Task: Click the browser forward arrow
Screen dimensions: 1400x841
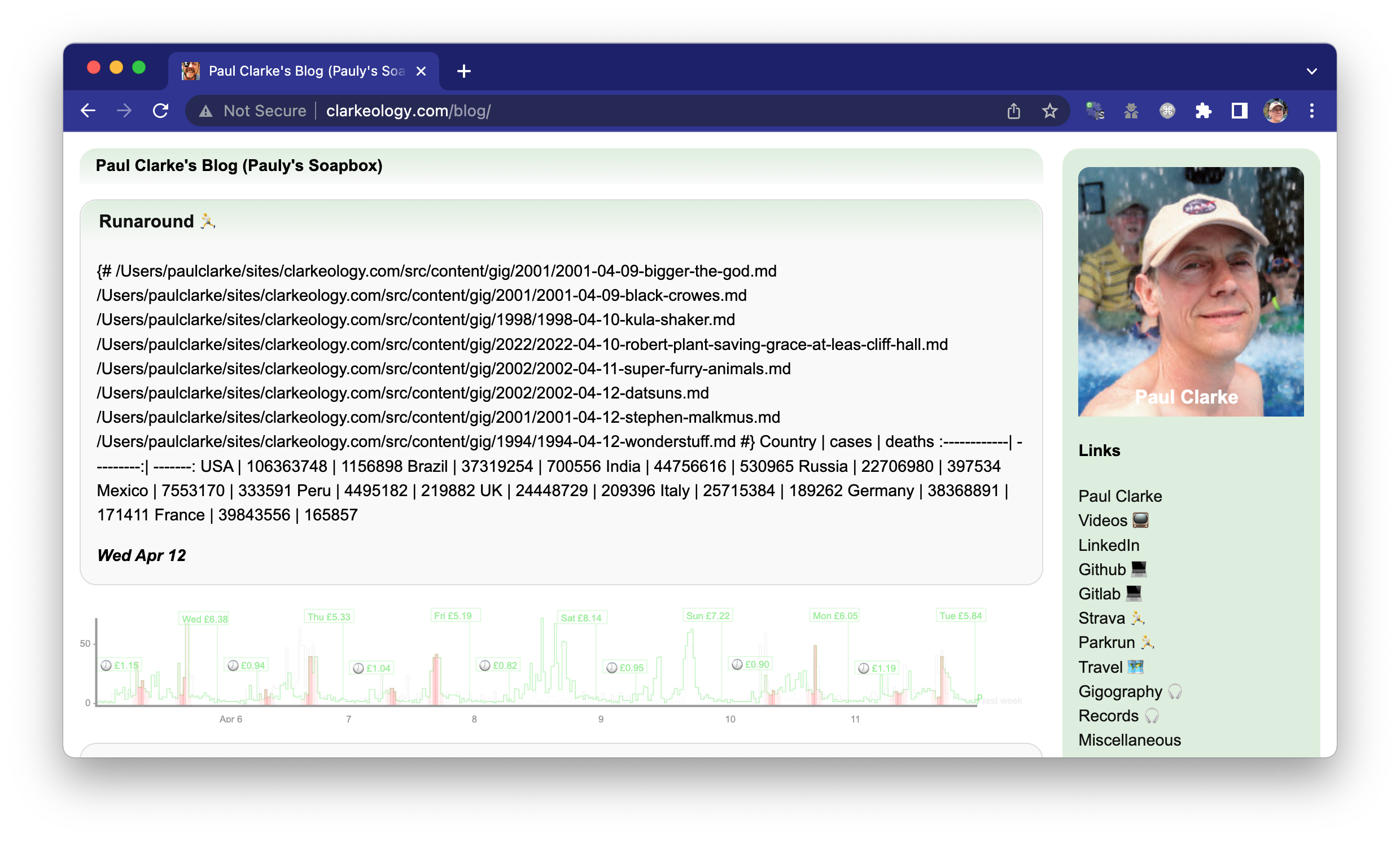Action: [124, 111]
